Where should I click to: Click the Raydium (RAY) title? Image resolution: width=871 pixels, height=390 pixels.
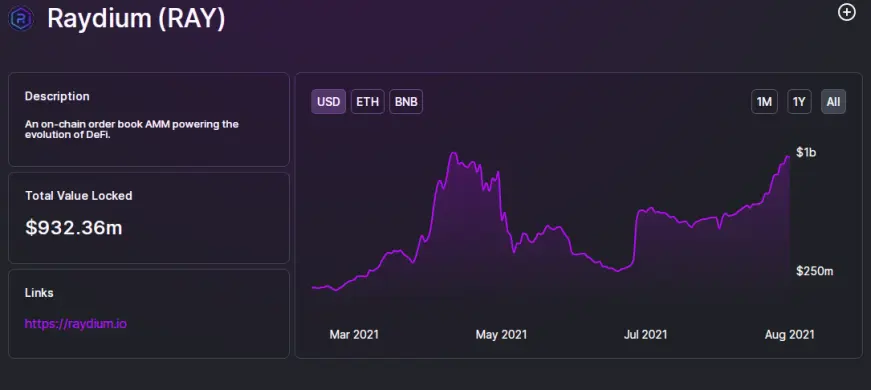[x=136, y=18]
